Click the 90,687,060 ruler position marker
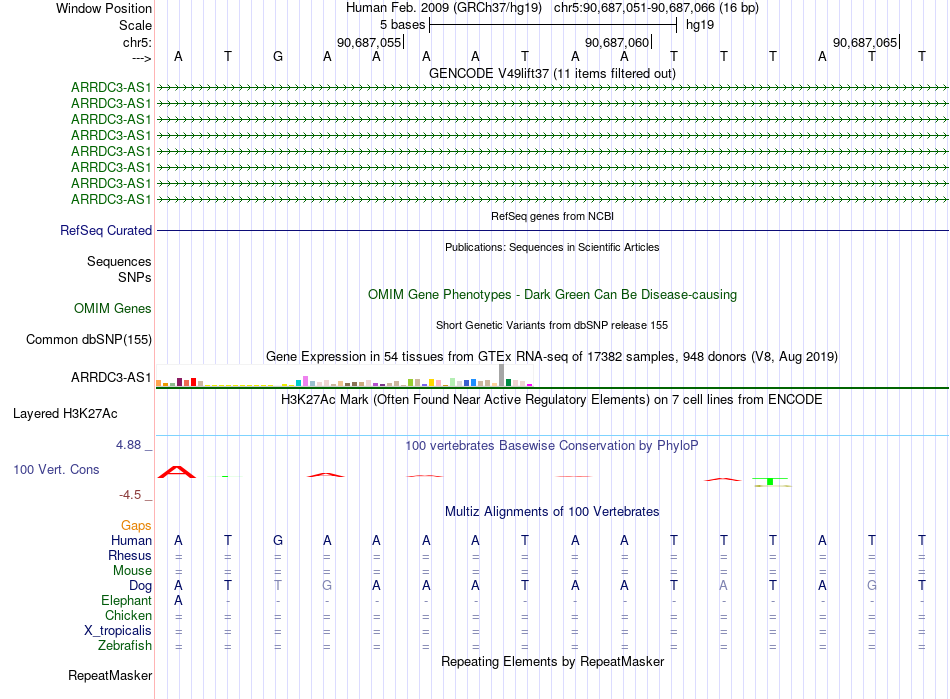The image size is (950, 699). click(x=617, y=42)
